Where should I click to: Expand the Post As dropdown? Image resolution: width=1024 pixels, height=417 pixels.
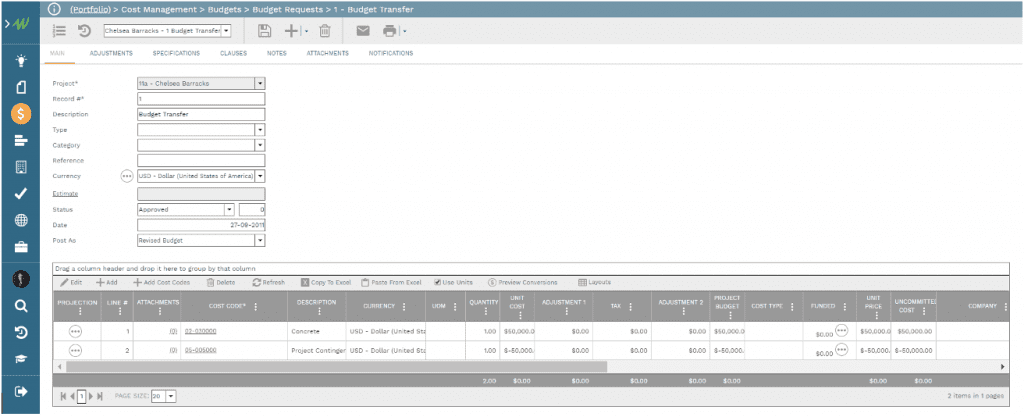coord(260,241)
